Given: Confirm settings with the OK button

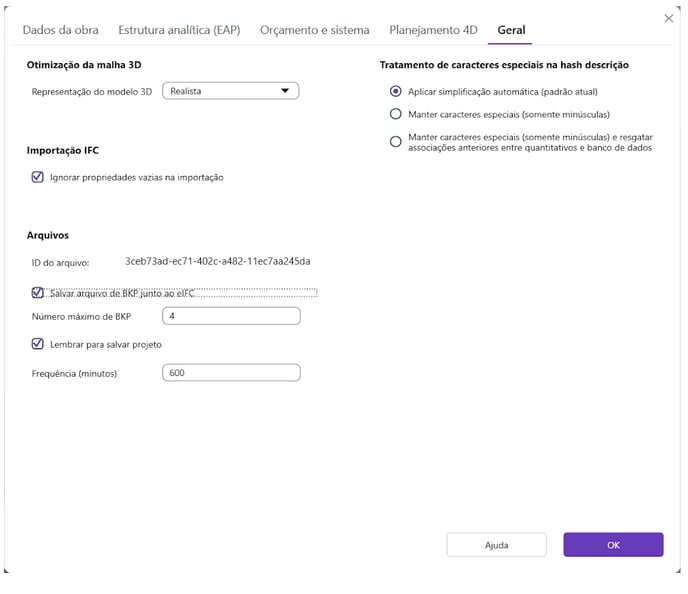Looking at the screenshot, I should click(x=613, y=545).
